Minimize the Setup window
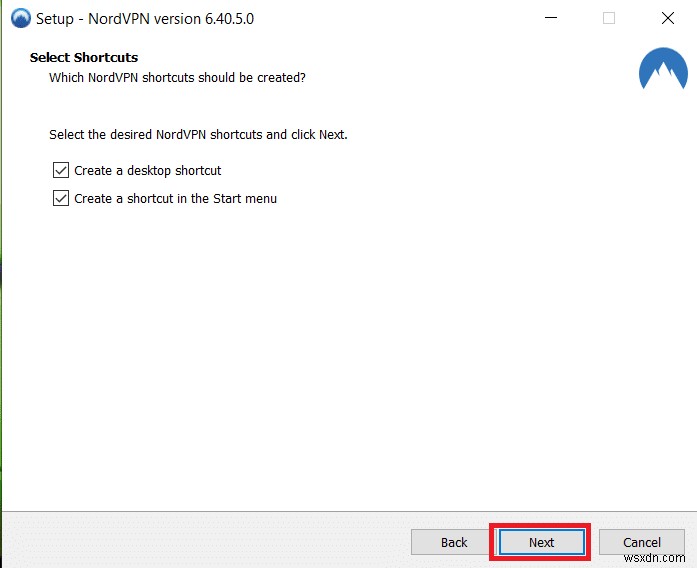The width and height of the screenshot is (697, 568). point(551,18)
